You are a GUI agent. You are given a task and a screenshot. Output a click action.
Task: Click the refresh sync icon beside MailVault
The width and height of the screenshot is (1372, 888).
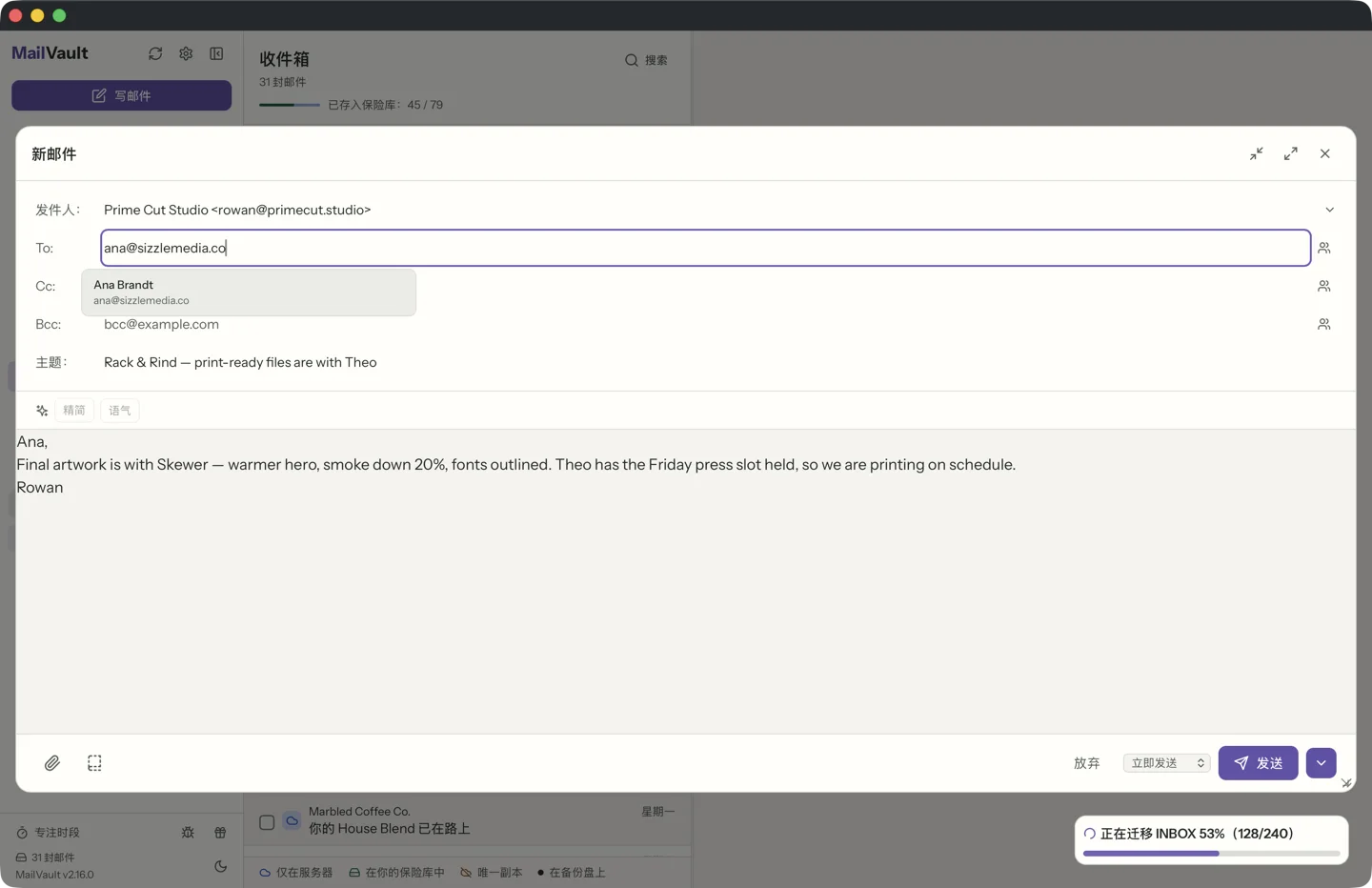click(x=155, y=53)
